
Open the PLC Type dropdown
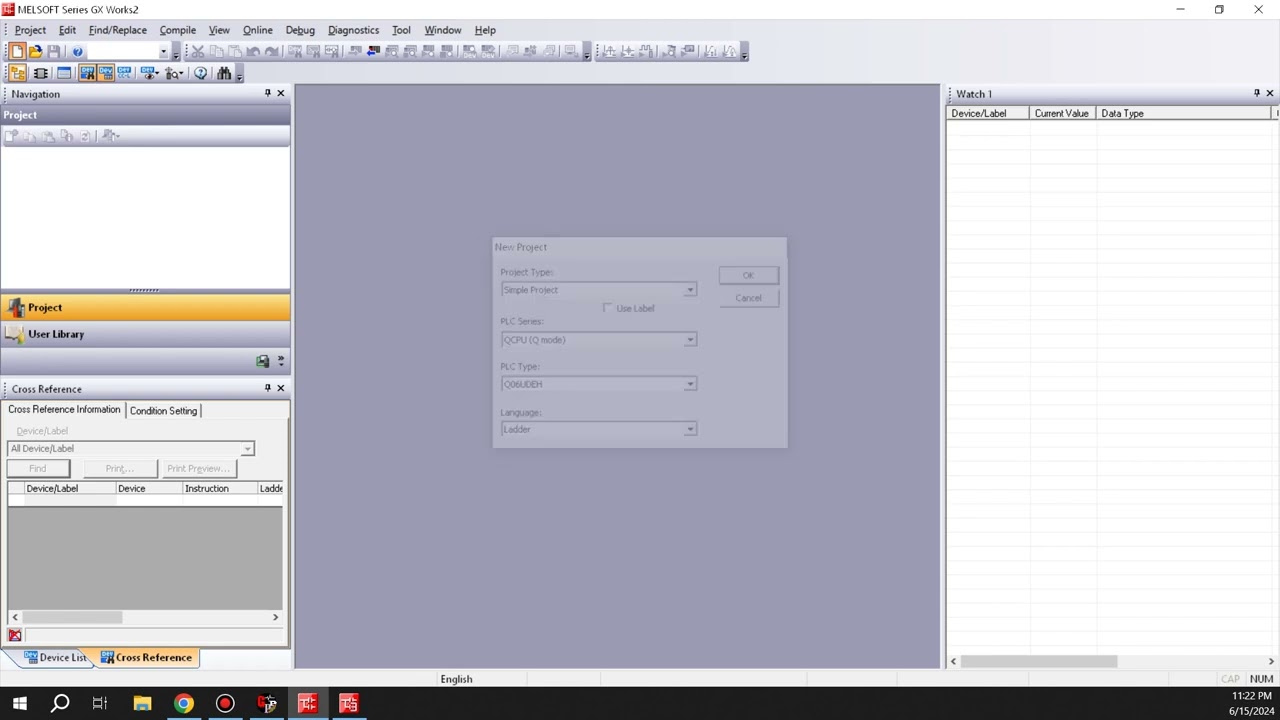click(x=689, y=384)
